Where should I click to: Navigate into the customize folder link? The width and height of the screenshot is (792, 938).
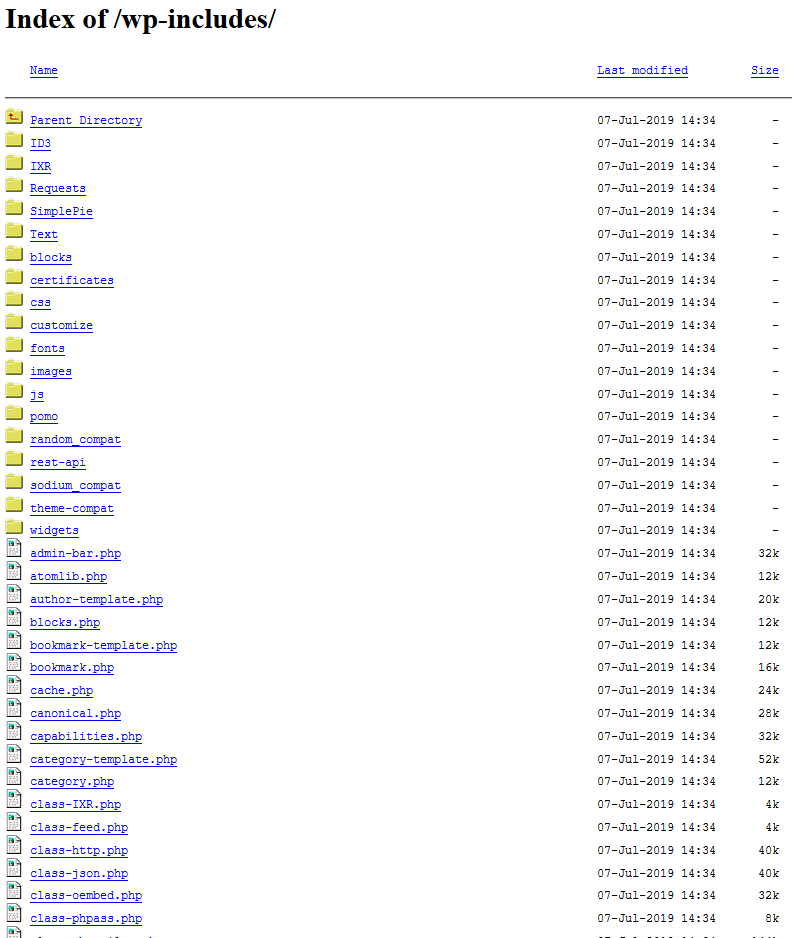coord(61,325)
